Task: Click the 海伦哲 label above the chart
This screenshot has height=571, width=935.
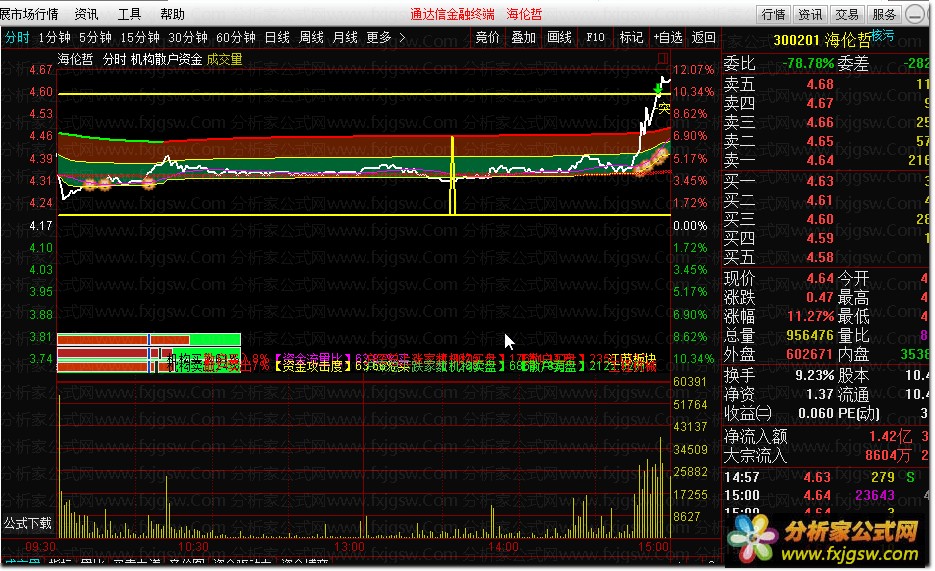Action: [x=75, y=59]
